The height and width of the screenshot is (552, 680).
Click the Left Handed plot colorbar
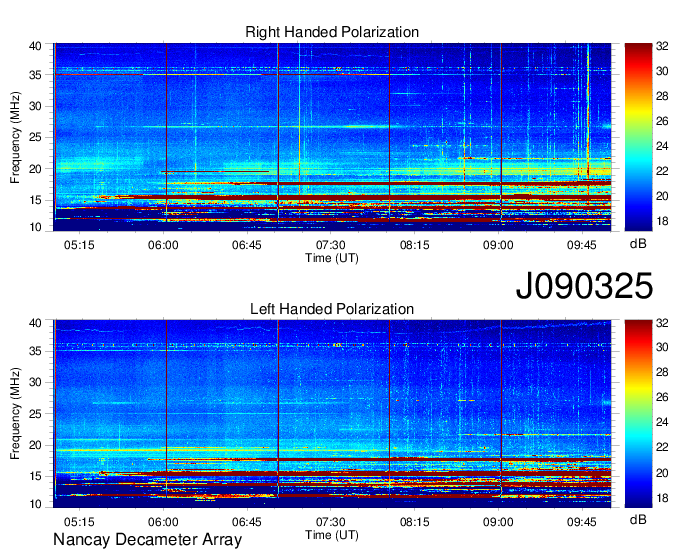tap(638, 413)
